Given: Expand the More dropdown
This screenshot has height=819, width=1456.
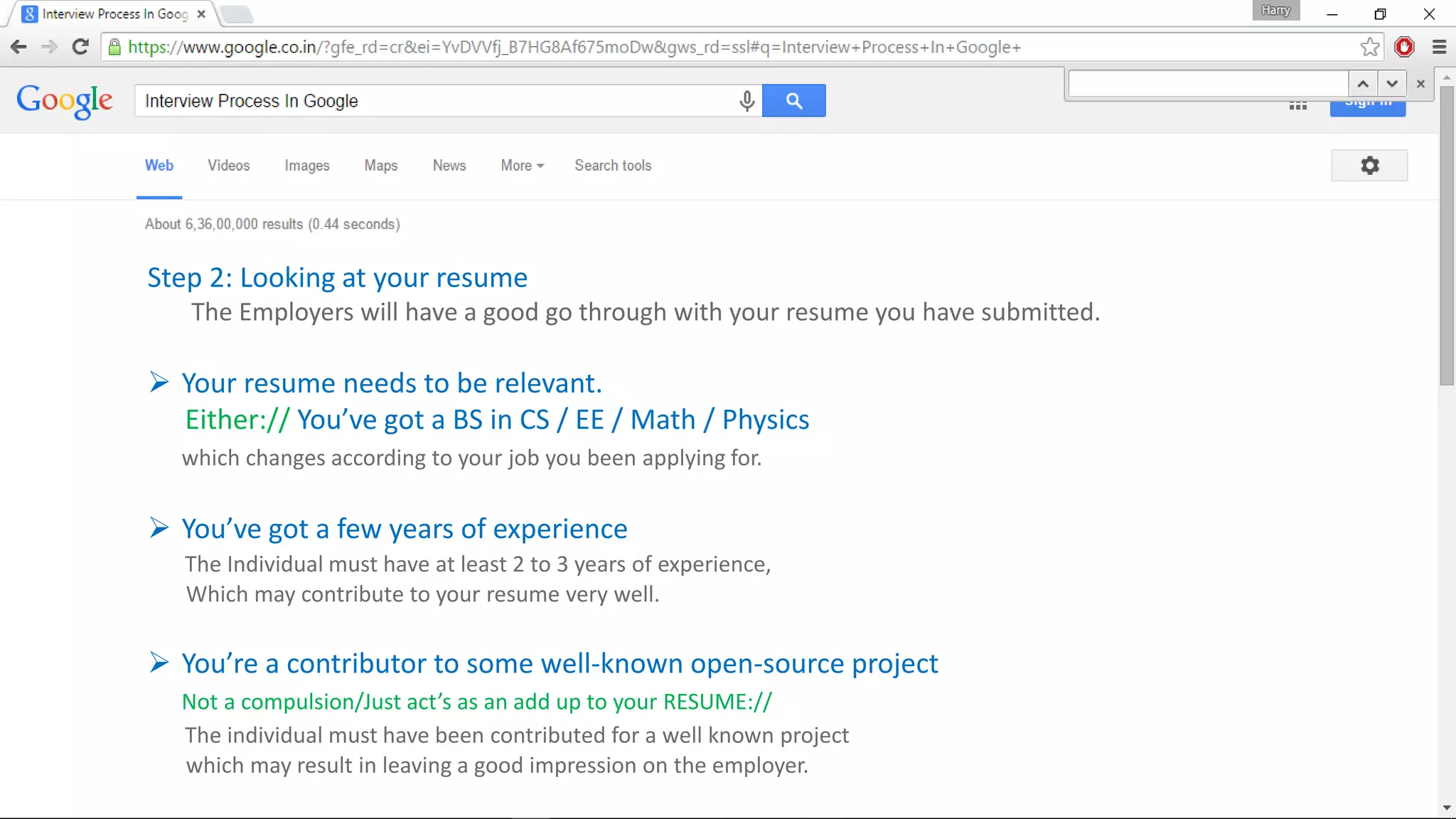Looking at the screenshot, I should point(523,166).
